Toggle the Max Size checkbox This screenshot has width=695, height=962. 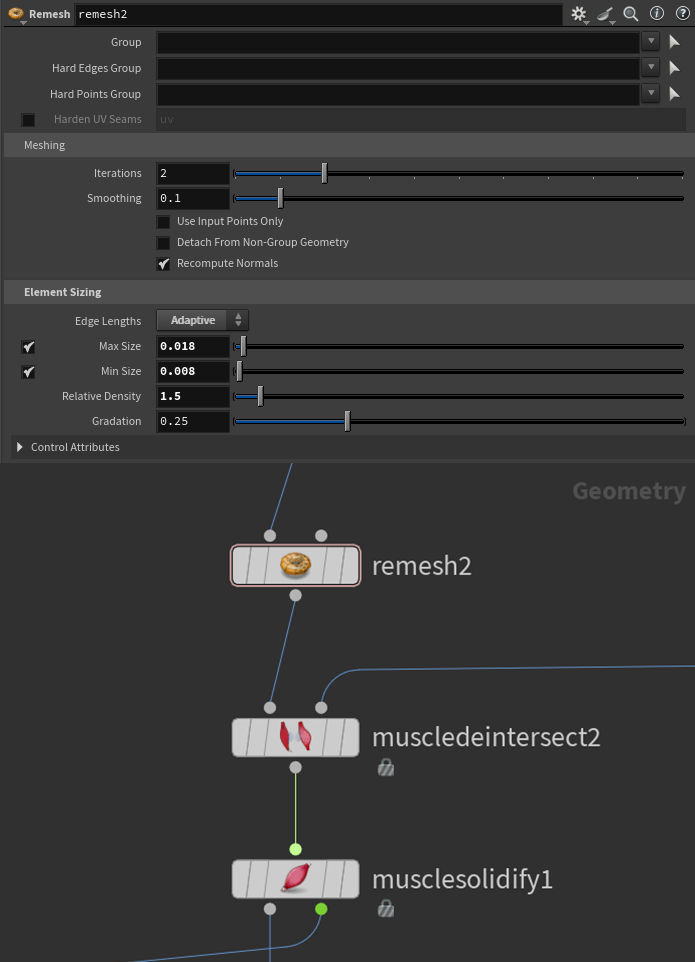(28, 347)
